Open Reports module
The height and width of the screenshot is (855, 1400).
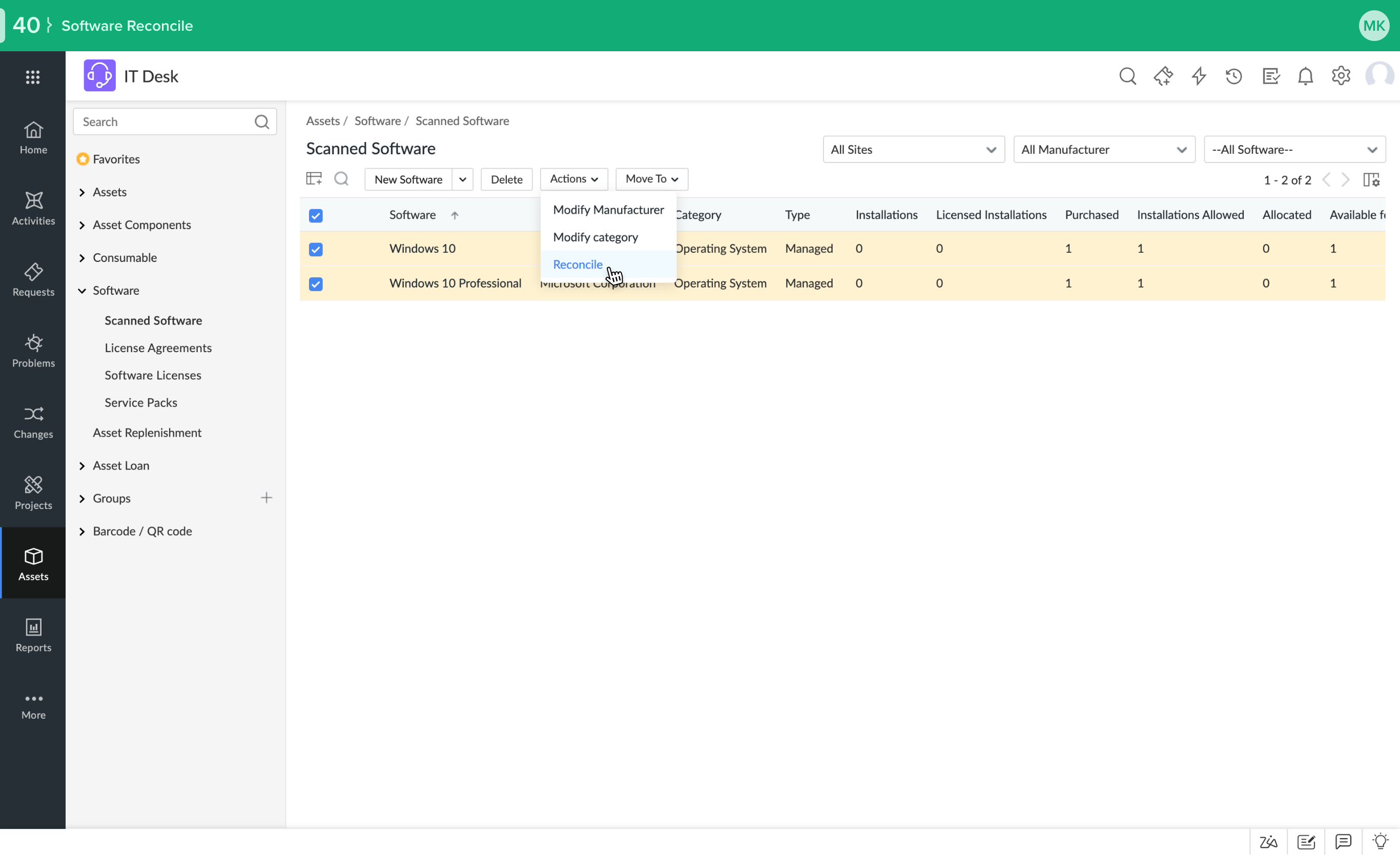(33, 635)
